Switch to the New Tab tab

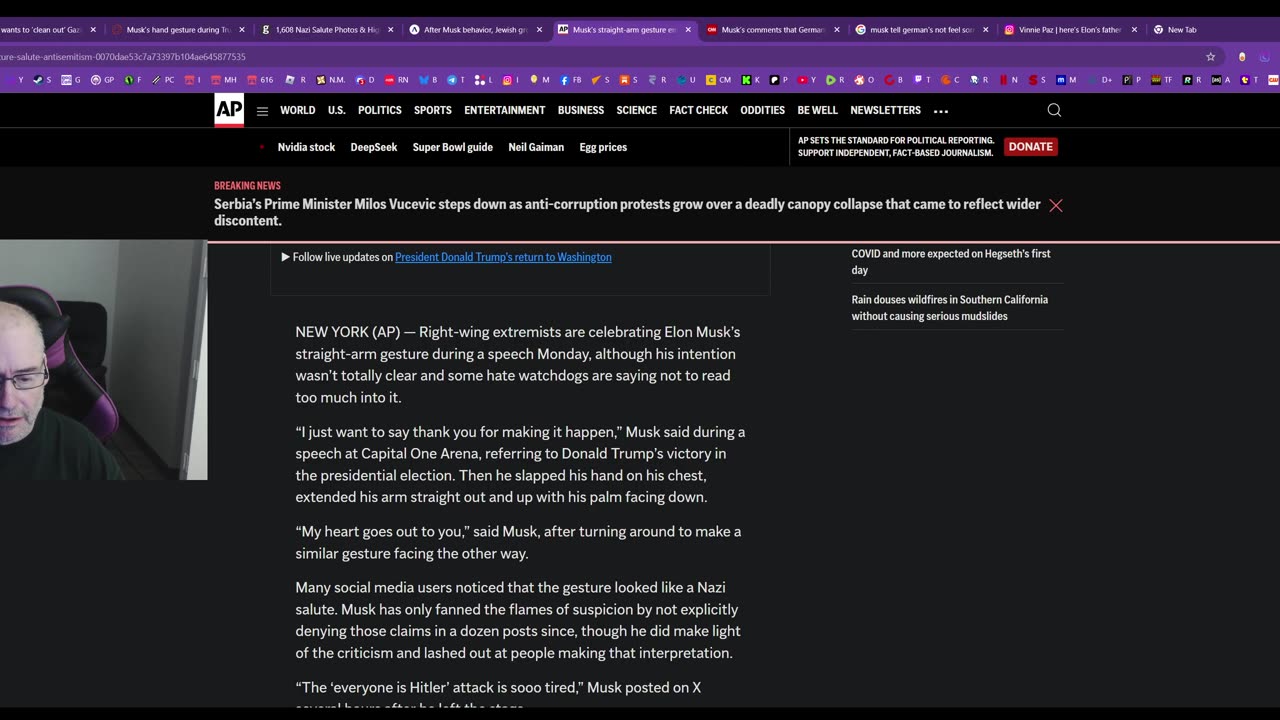[1180, 30]
